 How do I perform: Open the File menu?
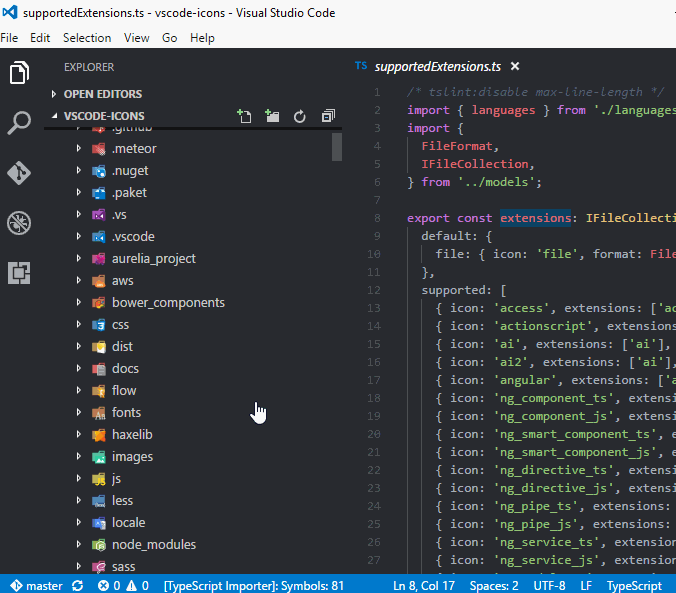point(9,38)
